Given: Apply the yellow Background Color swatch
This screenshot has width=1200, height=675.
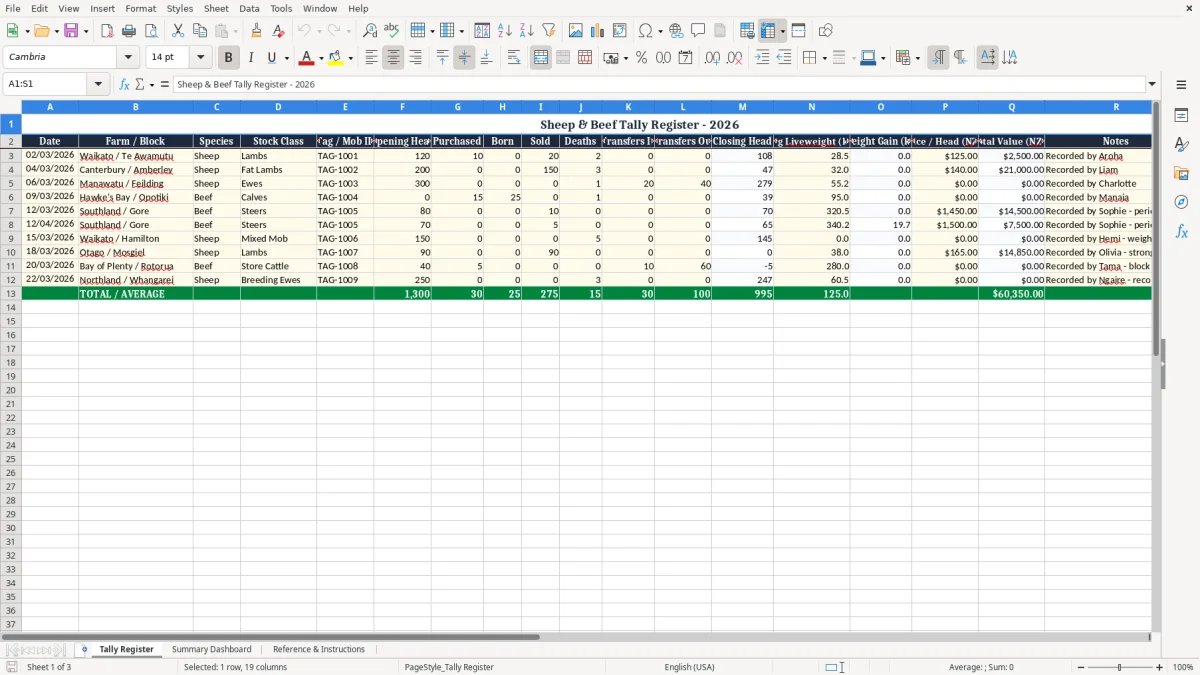Looking at the screenshot, I should coord(336,58).
